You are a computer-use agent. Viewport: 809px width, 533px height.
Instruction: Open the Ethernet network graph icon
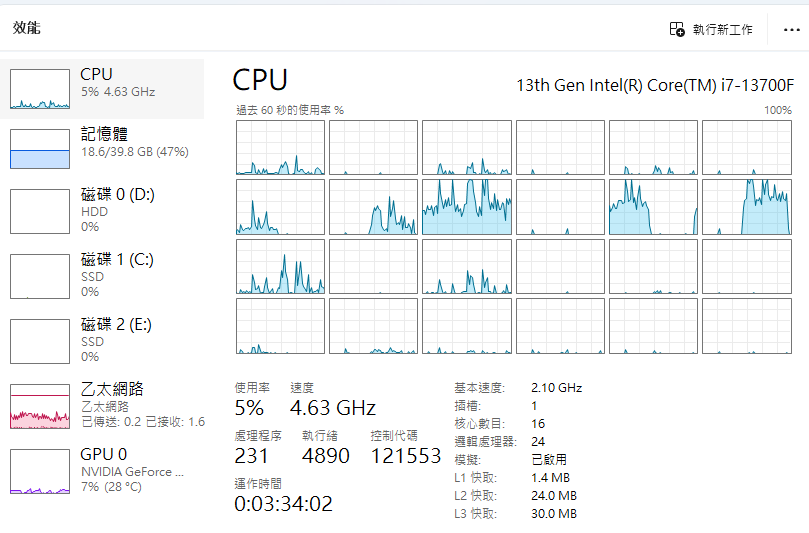40,405
